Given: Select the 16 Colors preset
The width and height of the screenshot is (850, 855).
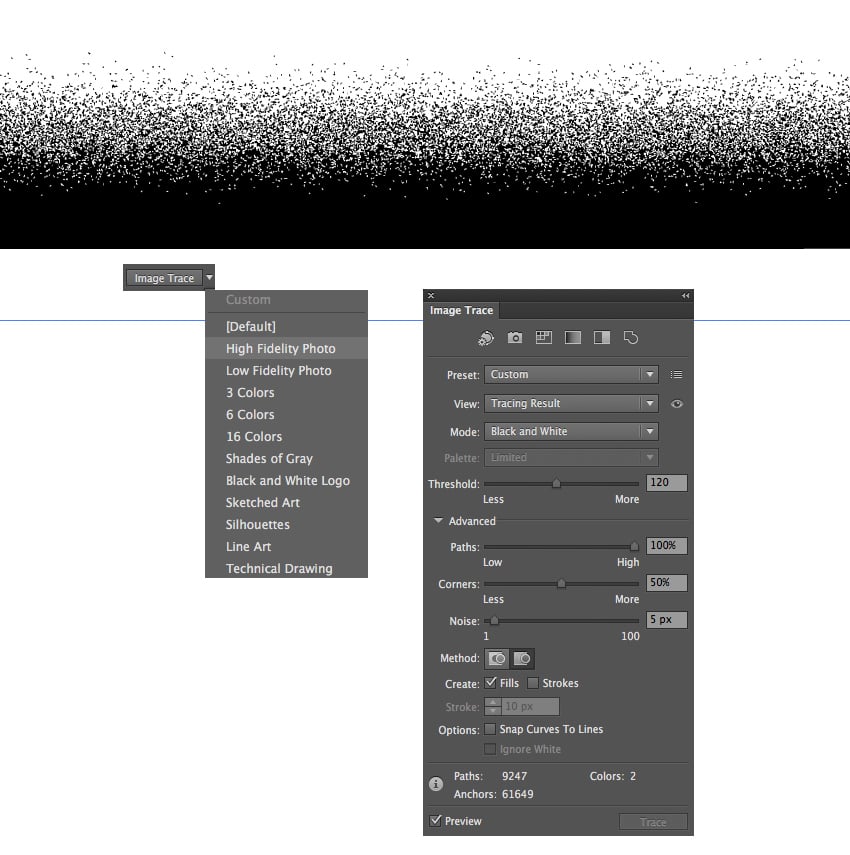Looking at the screenshot, I should (x=286, y=437).
